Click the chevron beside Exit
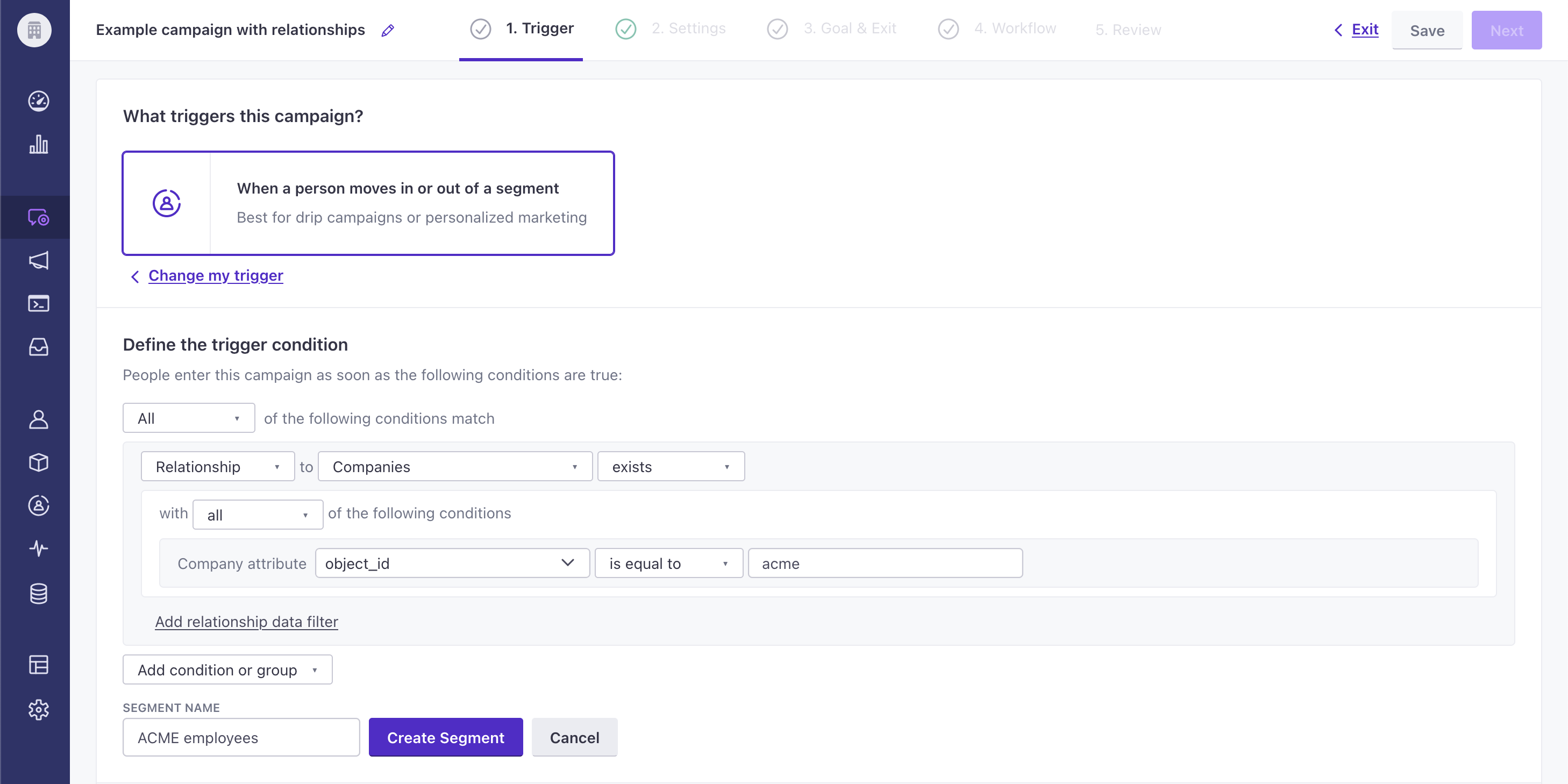 click(1338, 30)
